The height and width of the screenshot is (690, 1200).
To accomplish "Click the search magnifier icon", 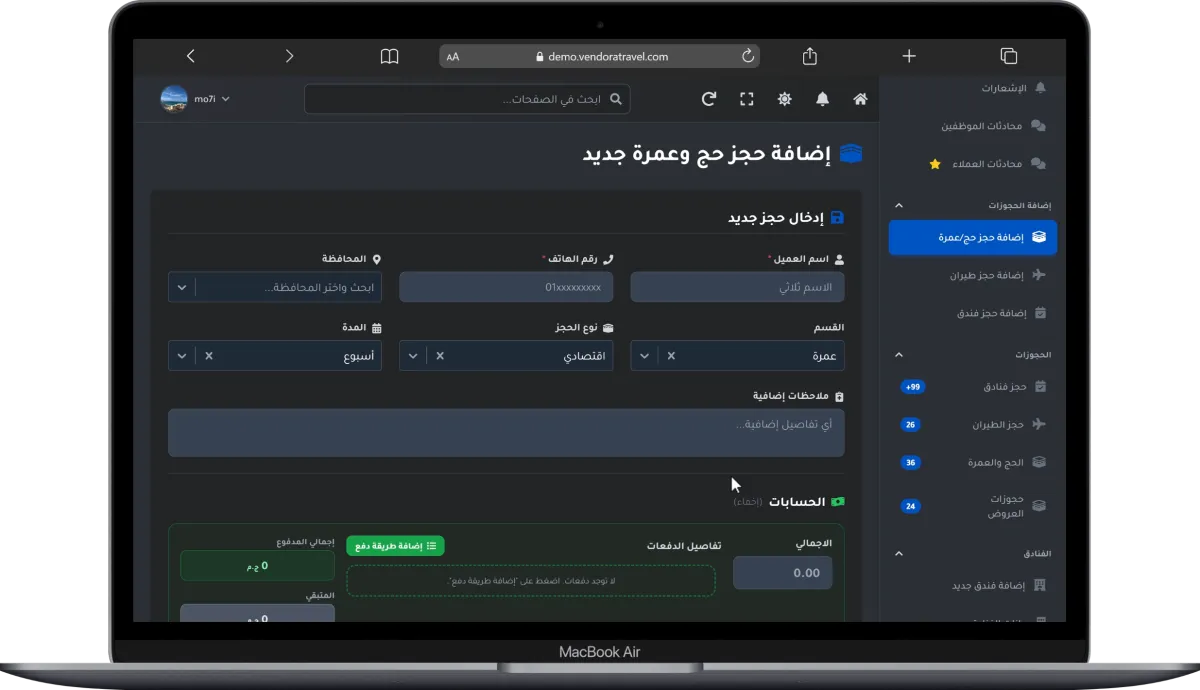I will tap(616, 99).
